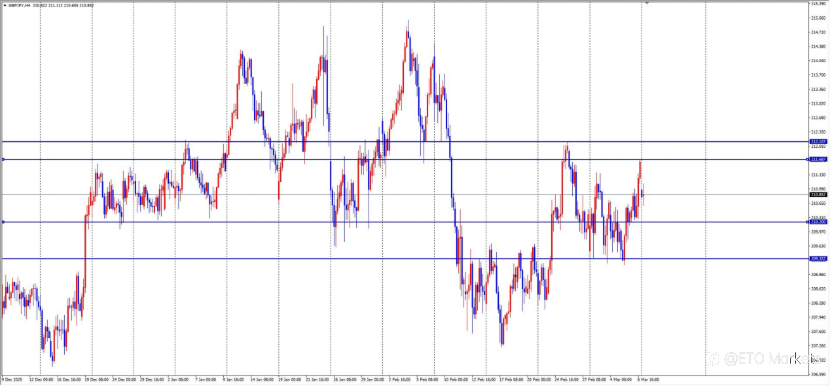Click the 208.960 price axis label

pyautogui.click(x=818, y=275)
